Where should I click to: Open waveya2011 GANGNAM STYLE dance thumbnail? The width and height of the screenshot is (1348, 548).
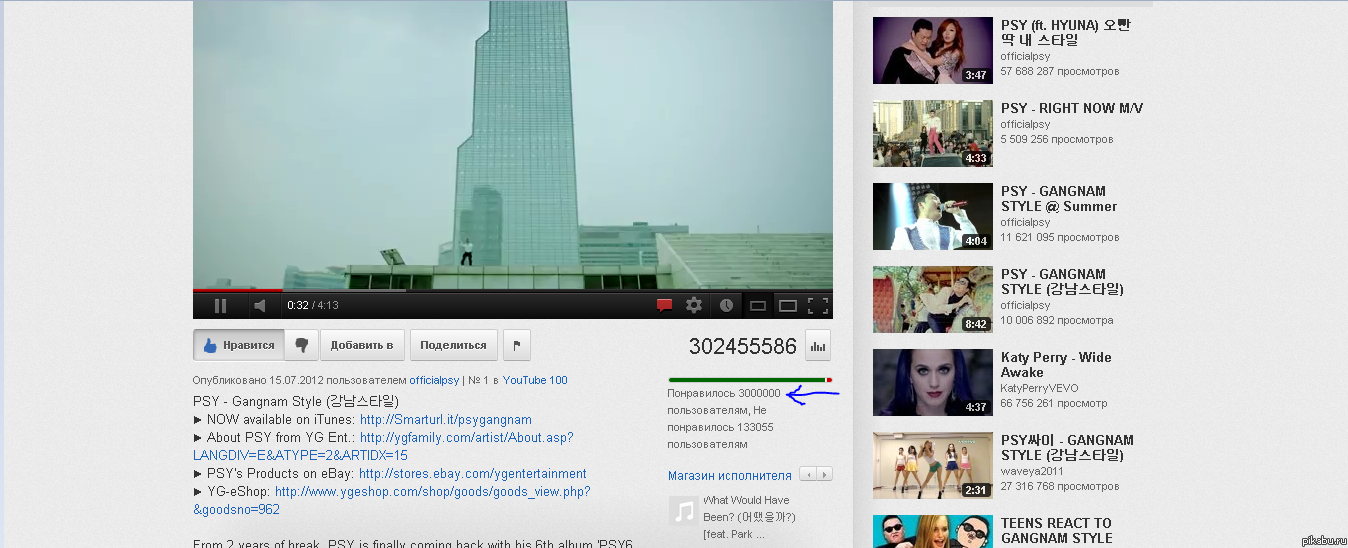click(x=933, y=465)
